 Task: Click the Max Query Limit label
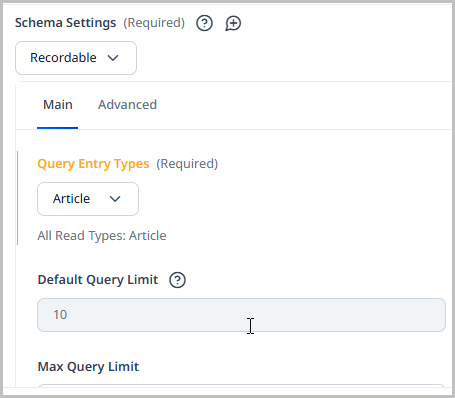pos(88,367)
